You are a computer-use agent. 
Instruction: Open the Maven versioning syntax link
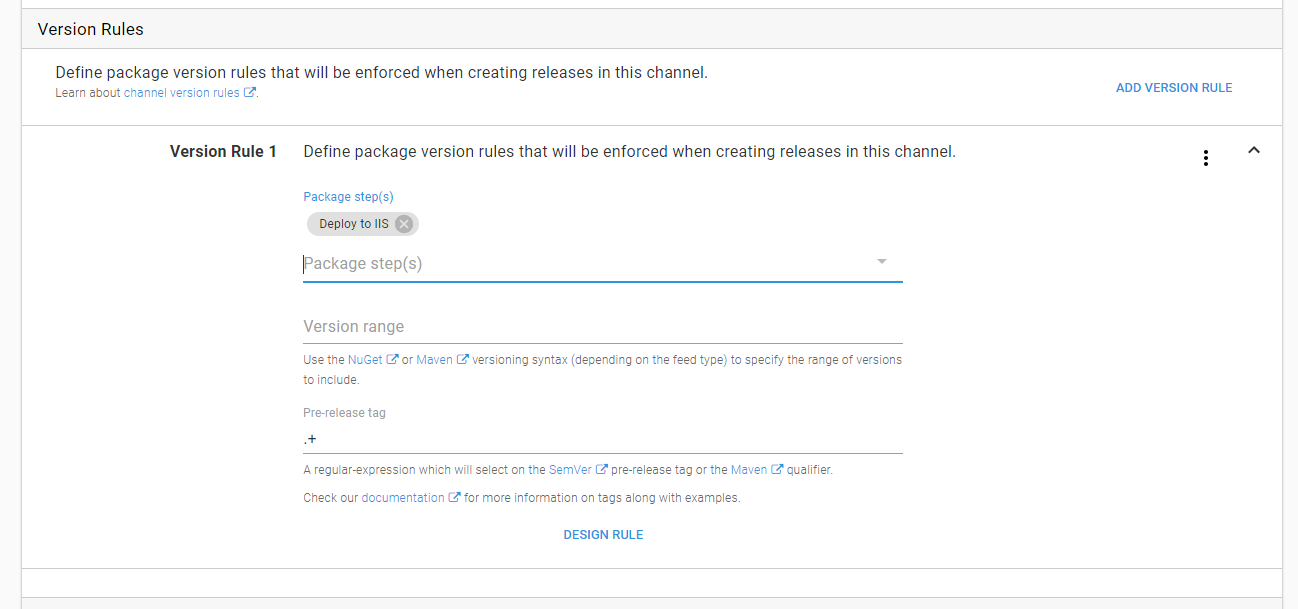434,360
